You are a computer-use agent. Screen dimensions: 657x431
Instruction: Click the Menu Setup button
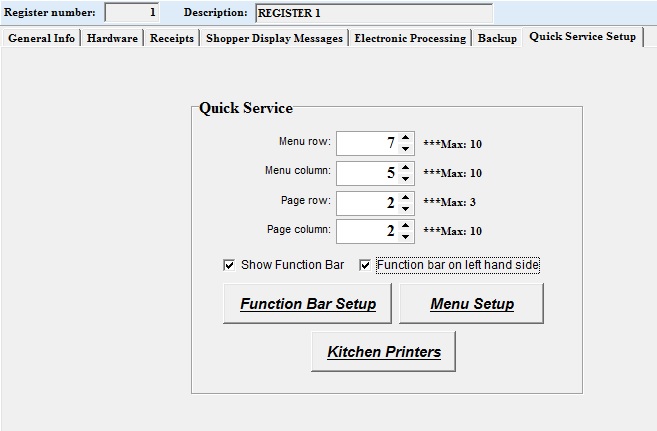point(471,304)
